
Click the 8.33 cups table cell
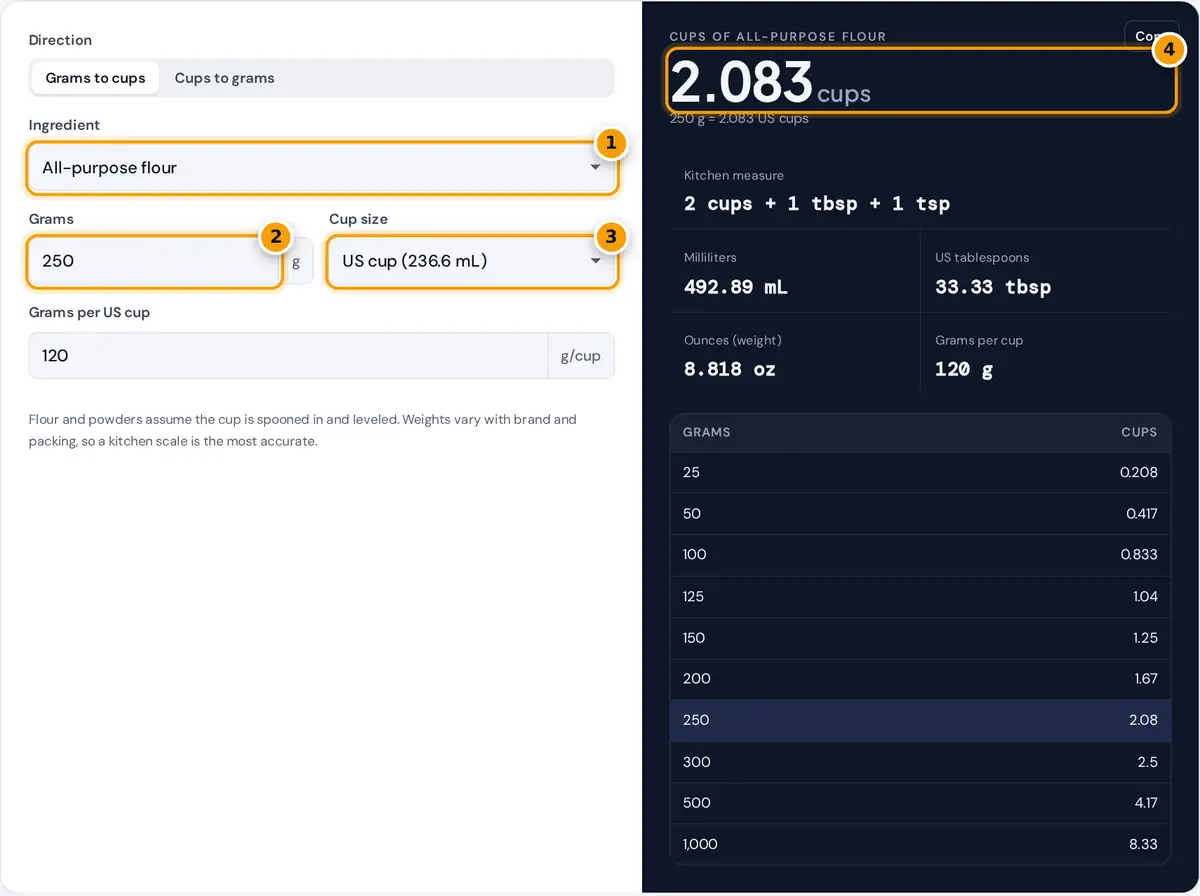1144,844
